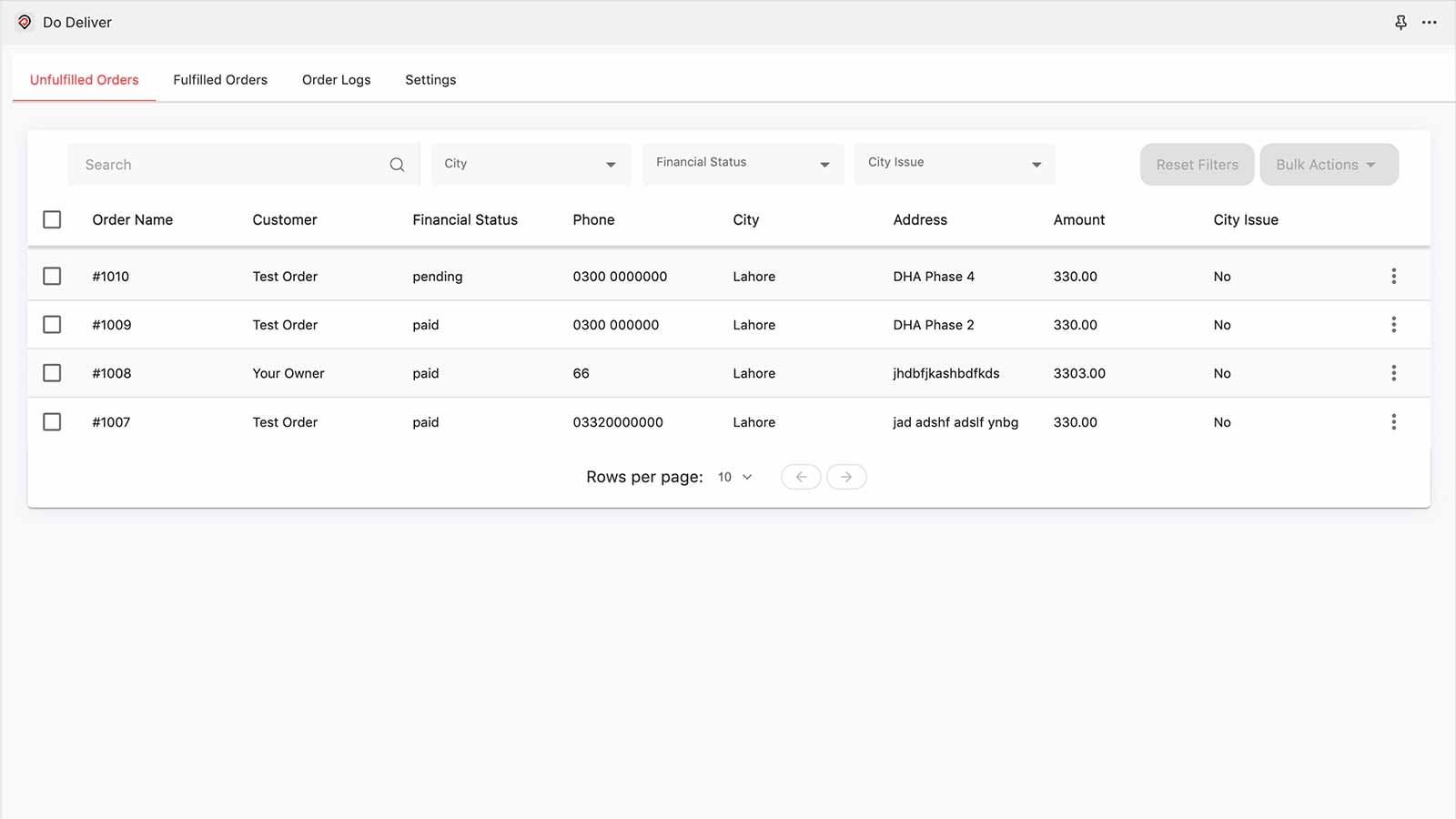Go to previous page arrow
The image size is (1456, 819).
[801, 477]
